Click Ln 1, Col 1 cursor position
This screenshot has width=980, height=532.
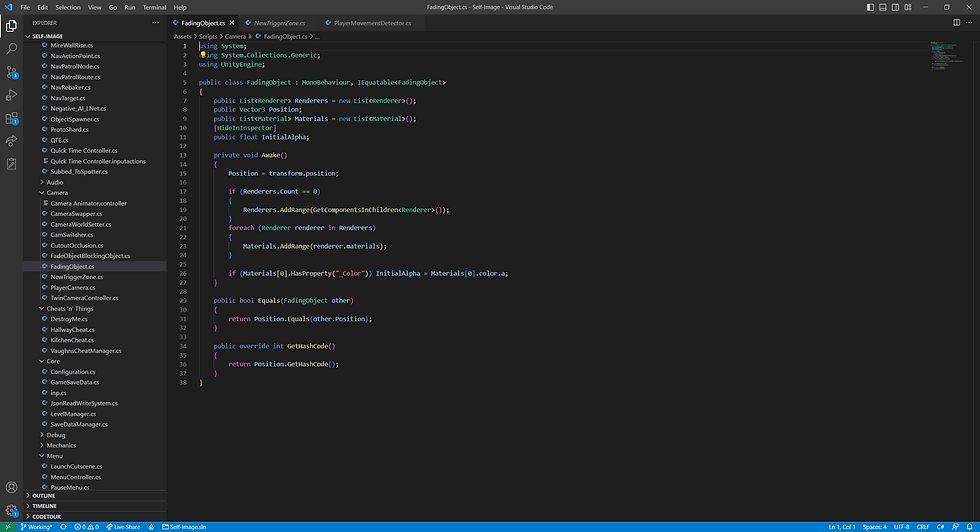pyautogui.click(x=842, y=527)
